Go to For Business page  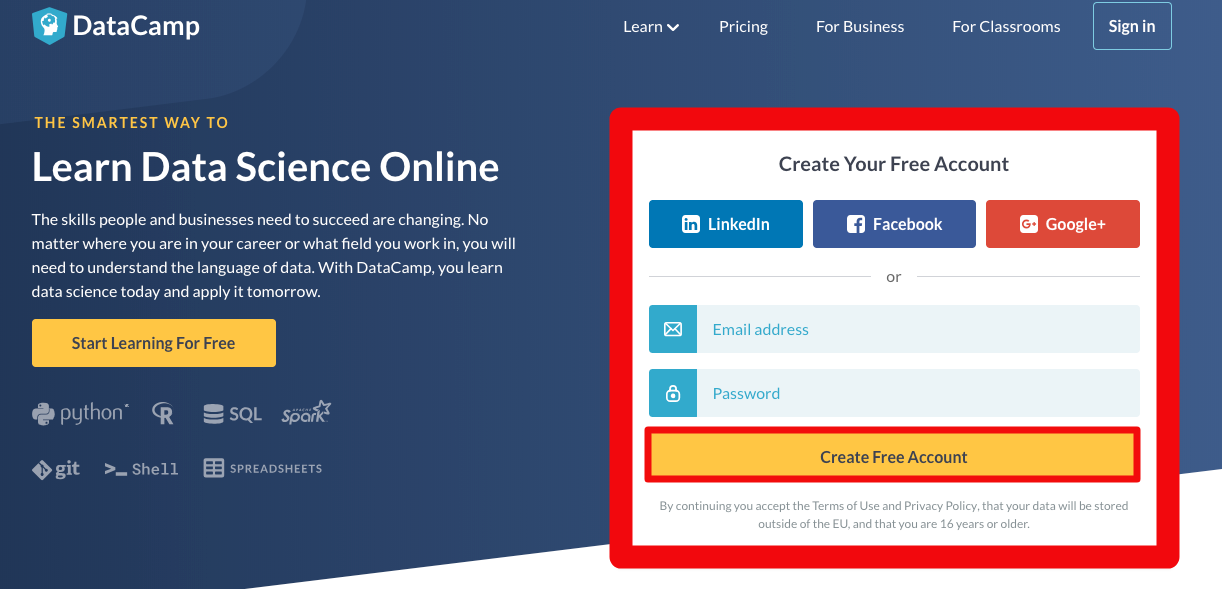pos(859,27)
